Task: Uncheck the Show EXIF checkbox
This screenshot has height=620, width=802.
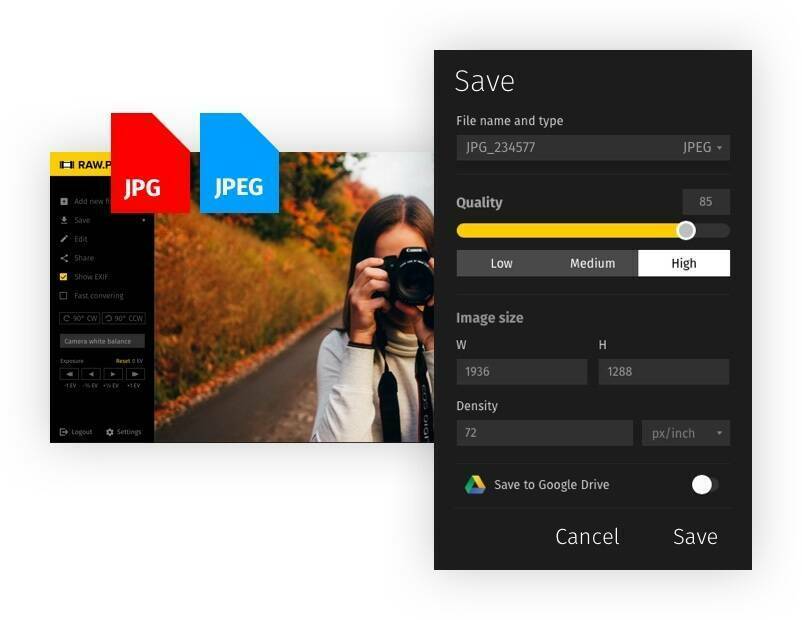Action: [63, 277]
